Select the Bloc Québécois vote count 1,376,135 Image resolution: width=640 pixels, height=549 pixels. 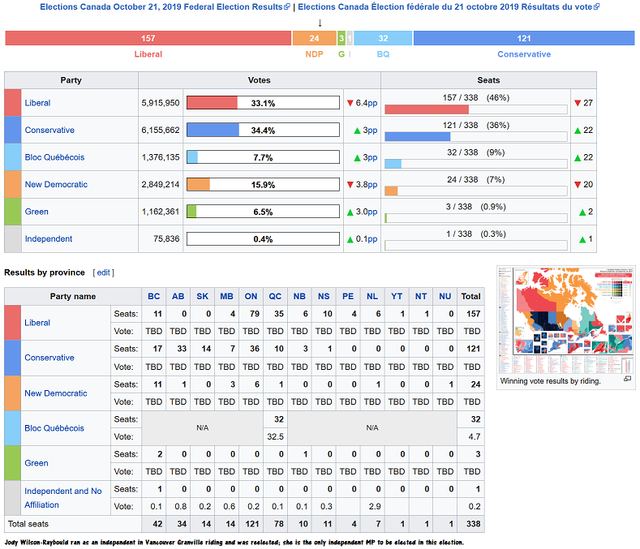[160, 157]
